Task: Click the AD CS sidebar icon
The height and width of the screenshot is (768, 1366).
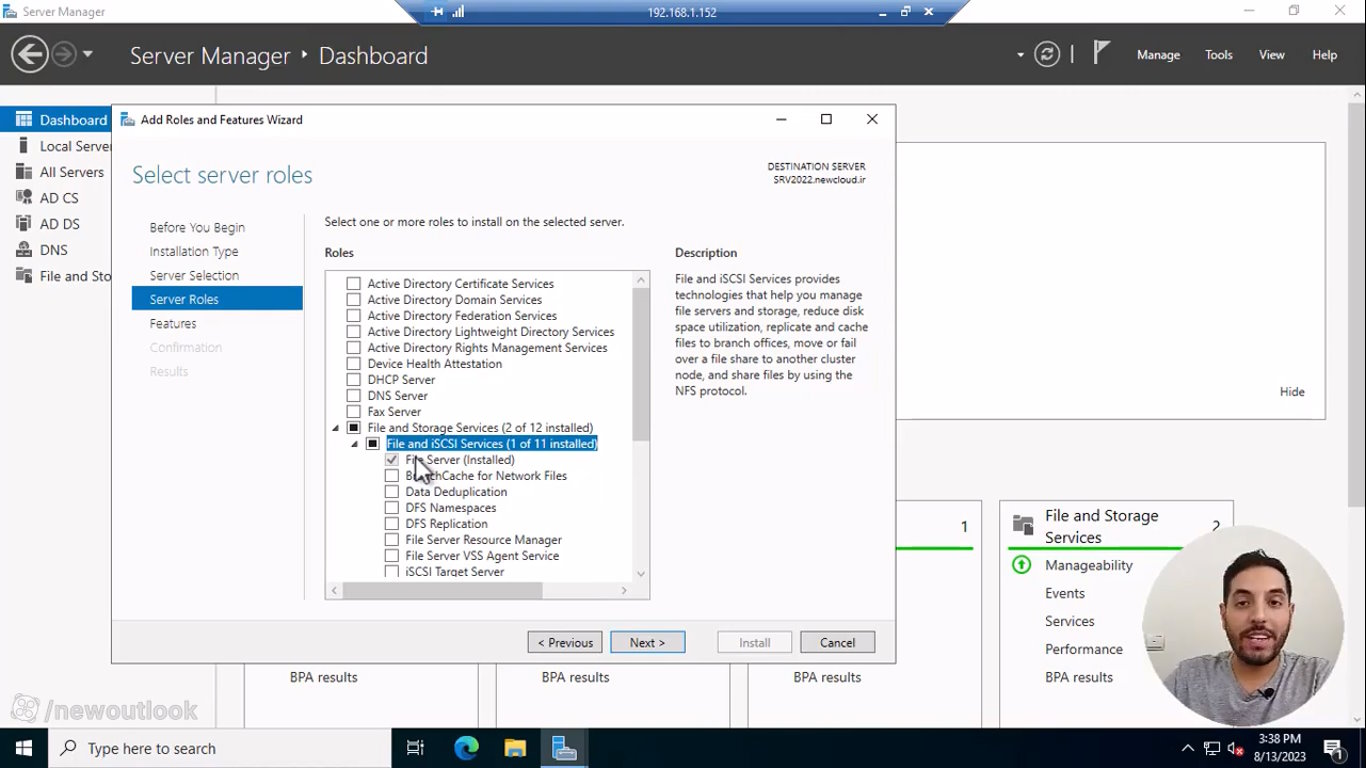Action: (23, 198)
